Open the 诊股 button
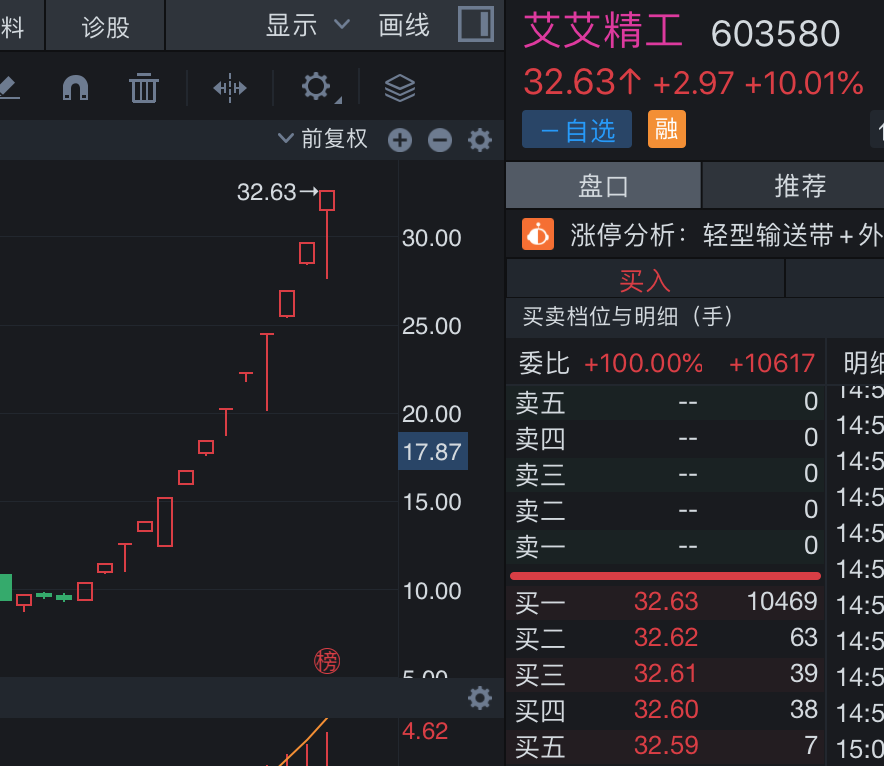 click(x=105, y=26)
